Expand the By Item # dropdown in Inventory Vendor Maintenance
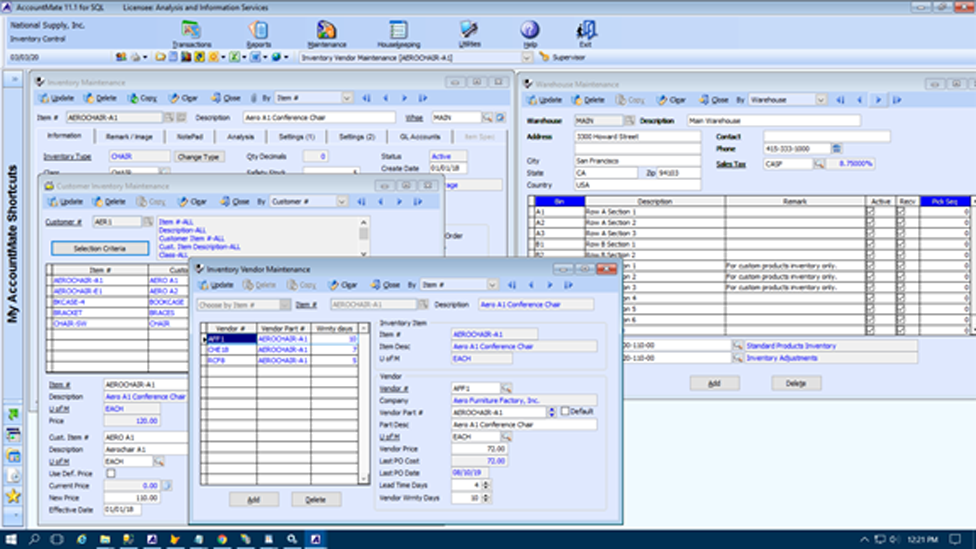Image resolution: width=976 pixels, height=549 pixels. tap(491, 285)
